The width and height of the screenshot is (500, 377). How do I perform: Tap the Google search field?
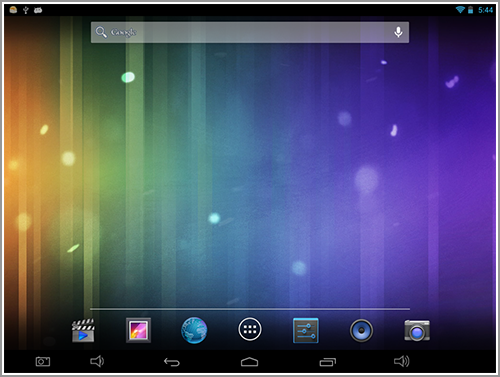(x=250, y=32)
